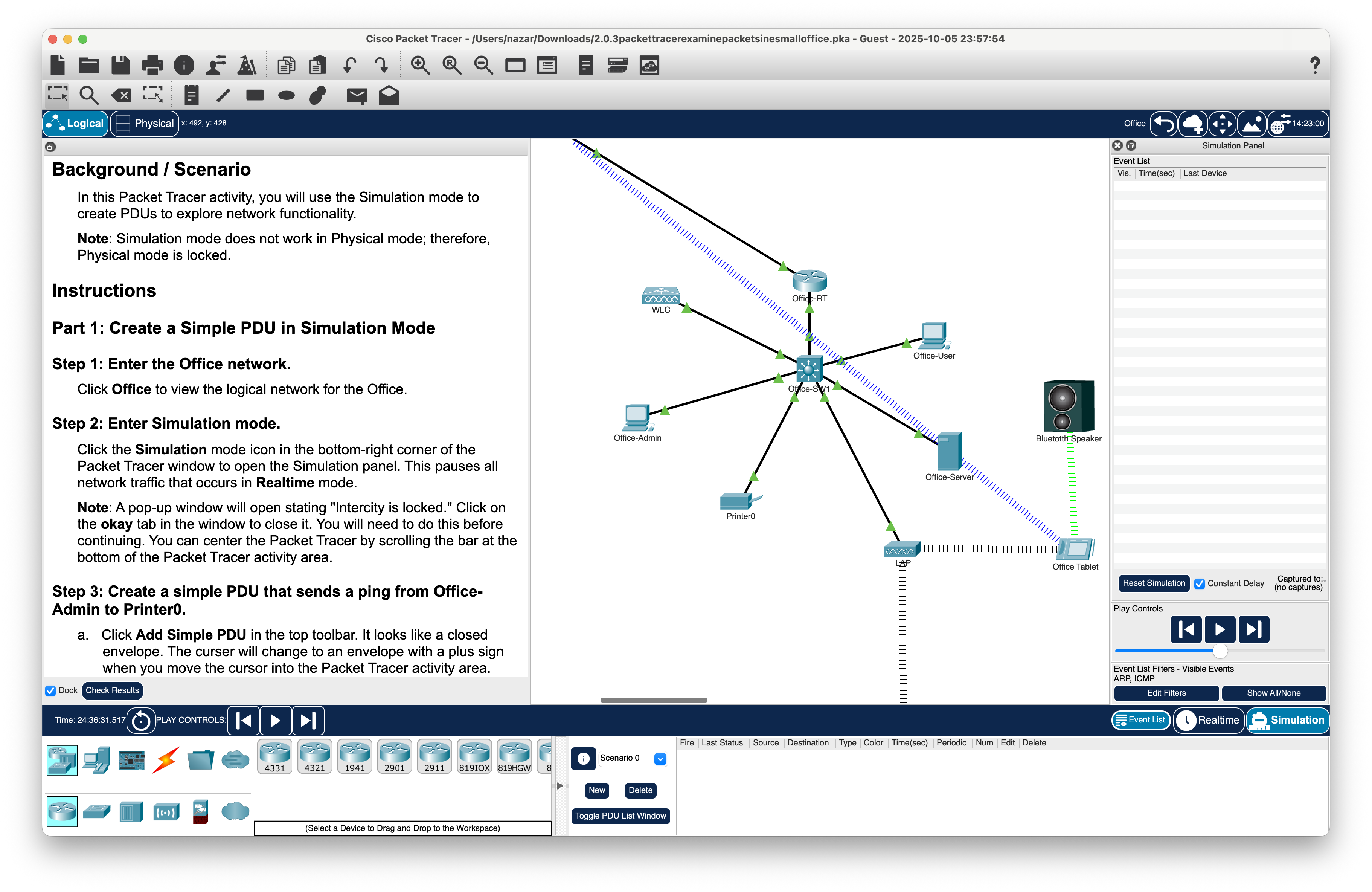This screenshot has height=892, width=1372.
Task: Click the Office-RT router
Action: [809, 280]
